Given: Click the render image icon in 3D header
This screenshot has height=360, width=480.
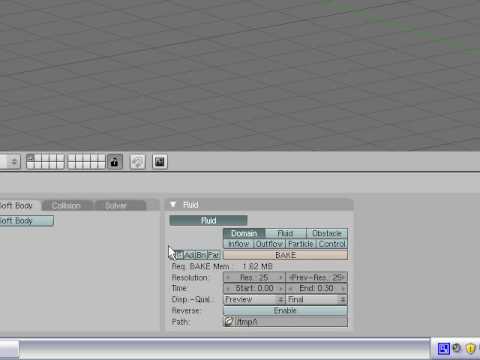Looking at the screenshot, I should pos(160,162).
